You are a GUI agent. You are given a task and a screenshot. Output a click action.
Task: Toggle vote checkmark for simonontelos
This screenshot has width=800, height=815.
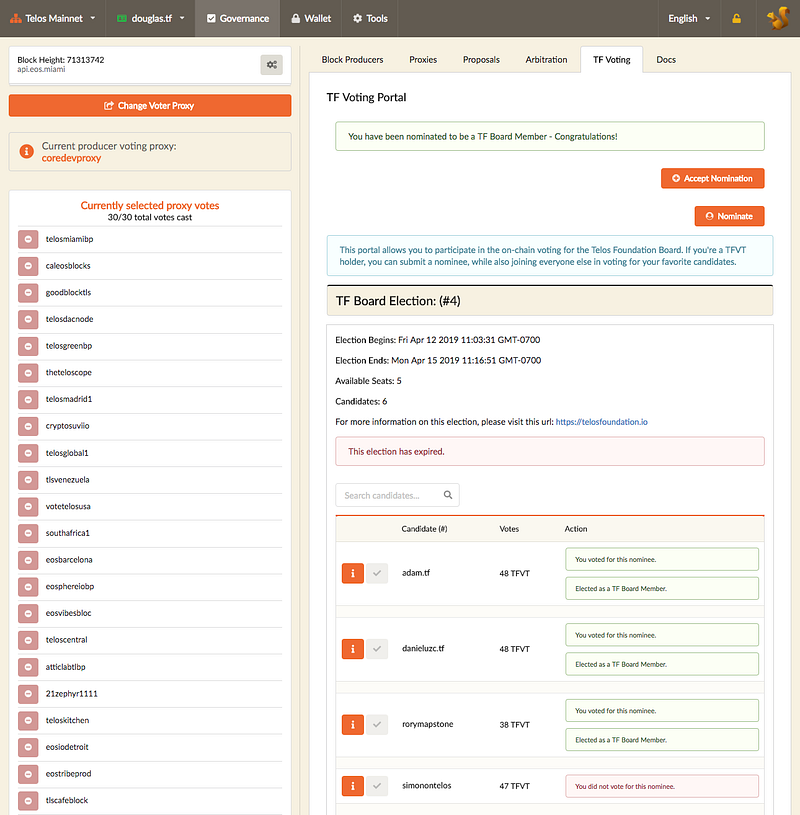point(376,786)
